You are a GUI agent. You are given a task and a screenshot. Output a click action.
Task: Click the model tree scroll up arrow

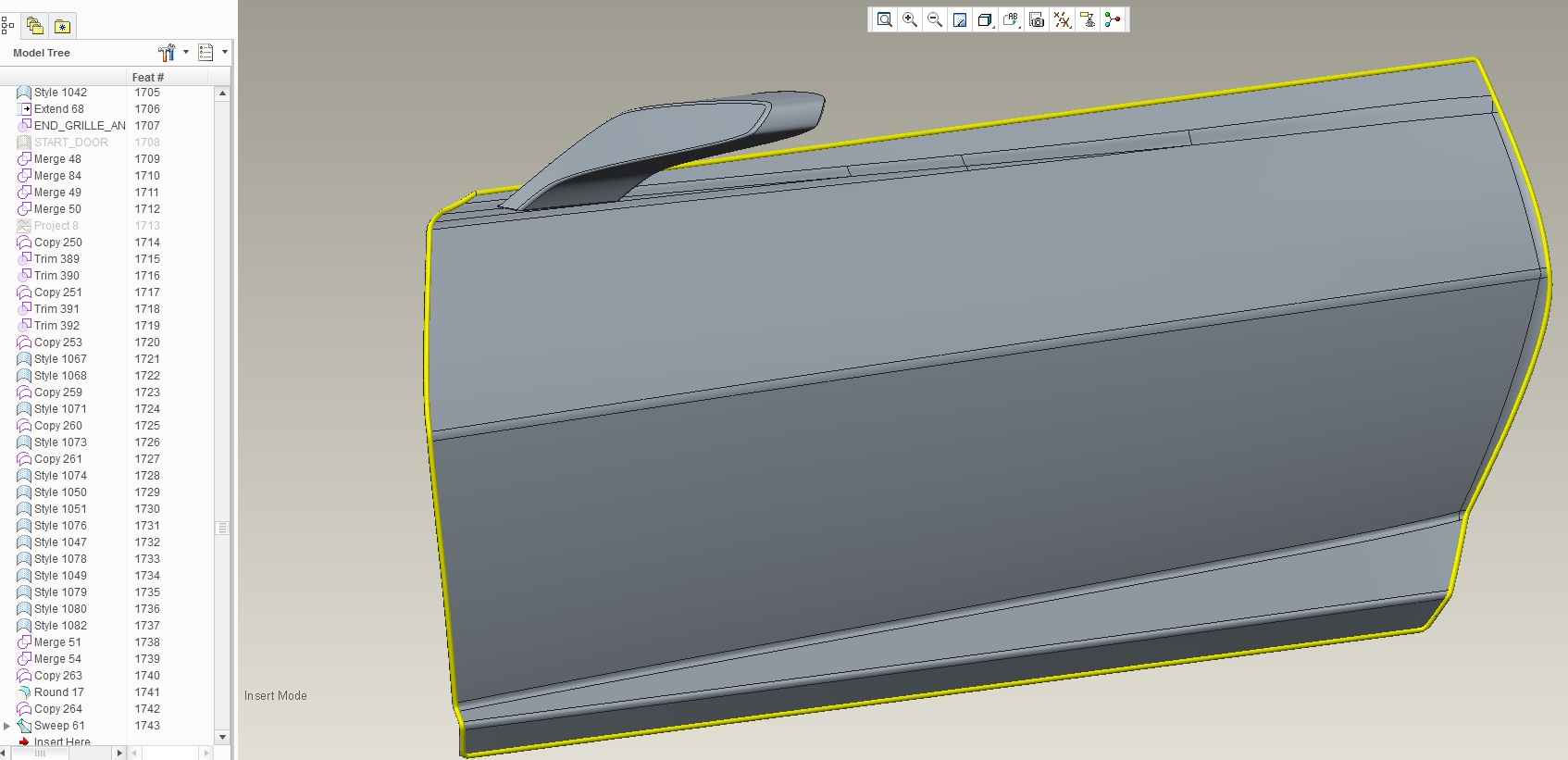click(x=222, y=93)
